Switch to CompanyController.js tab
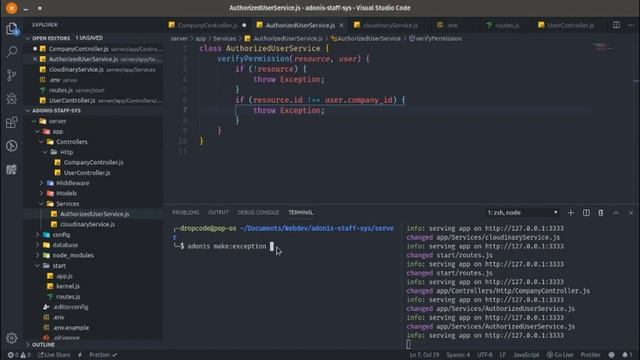This screenshot has width=640, height=360. pyautogui.click(x=207, y=25)
